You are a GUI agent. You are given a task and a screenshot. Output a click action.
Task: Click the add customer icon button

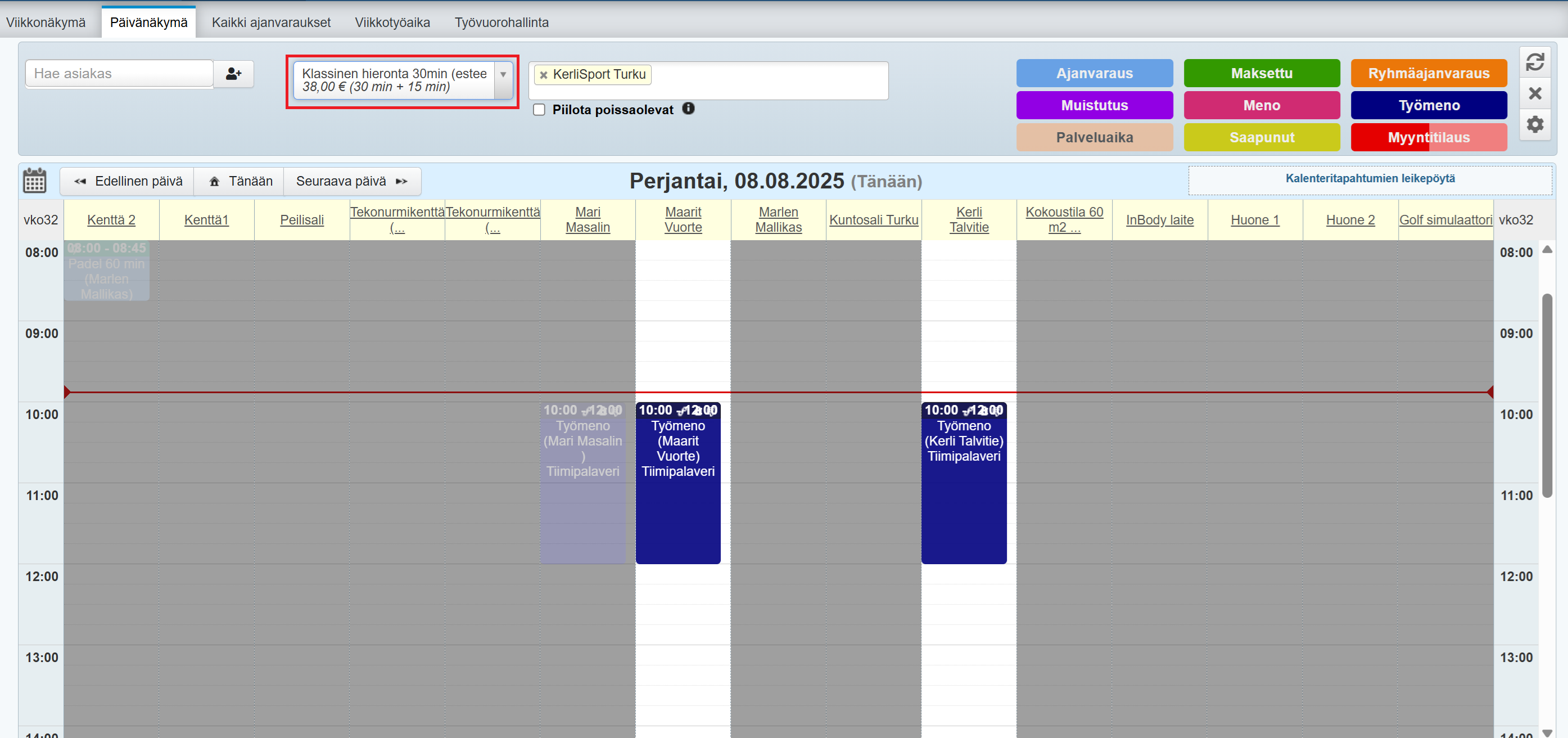233,74
